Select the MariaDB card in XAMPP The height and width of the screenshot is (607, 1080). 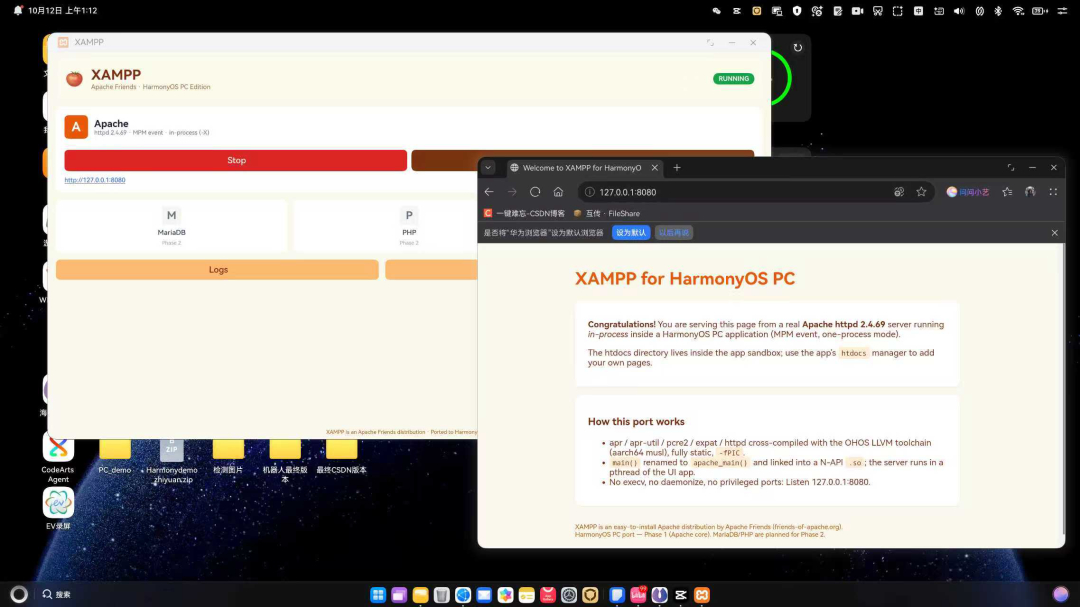coord(172,226)
